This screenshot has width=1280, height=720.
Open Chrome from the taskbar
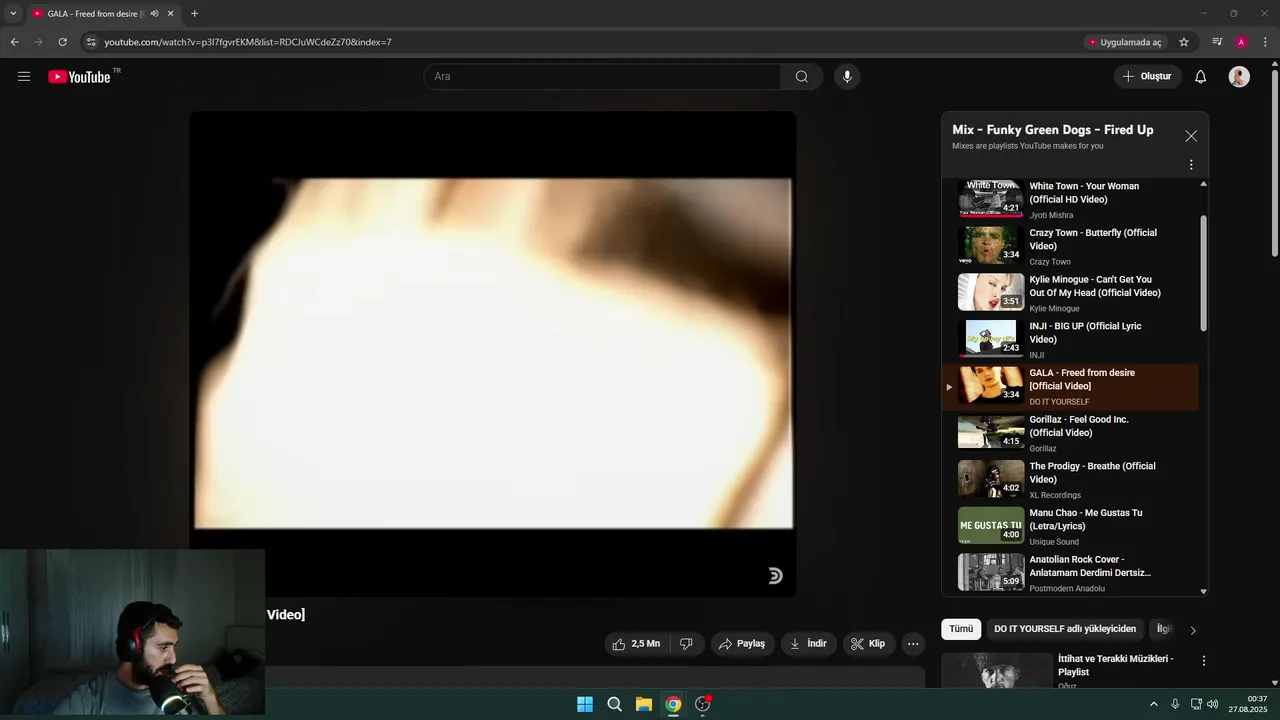(x=673, y=704)
